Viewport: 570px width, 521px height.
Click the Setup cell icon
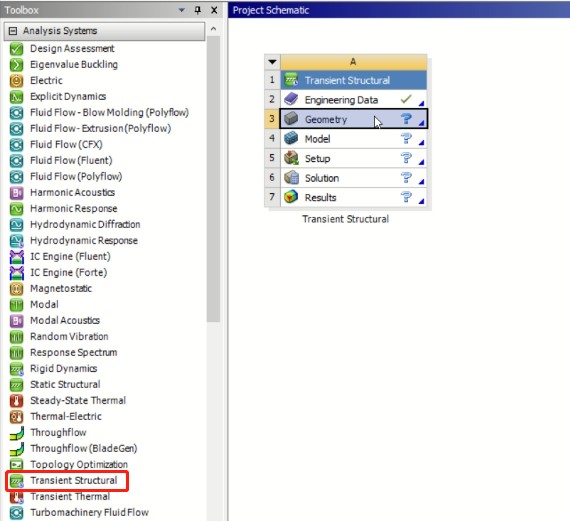pos(291,158)
